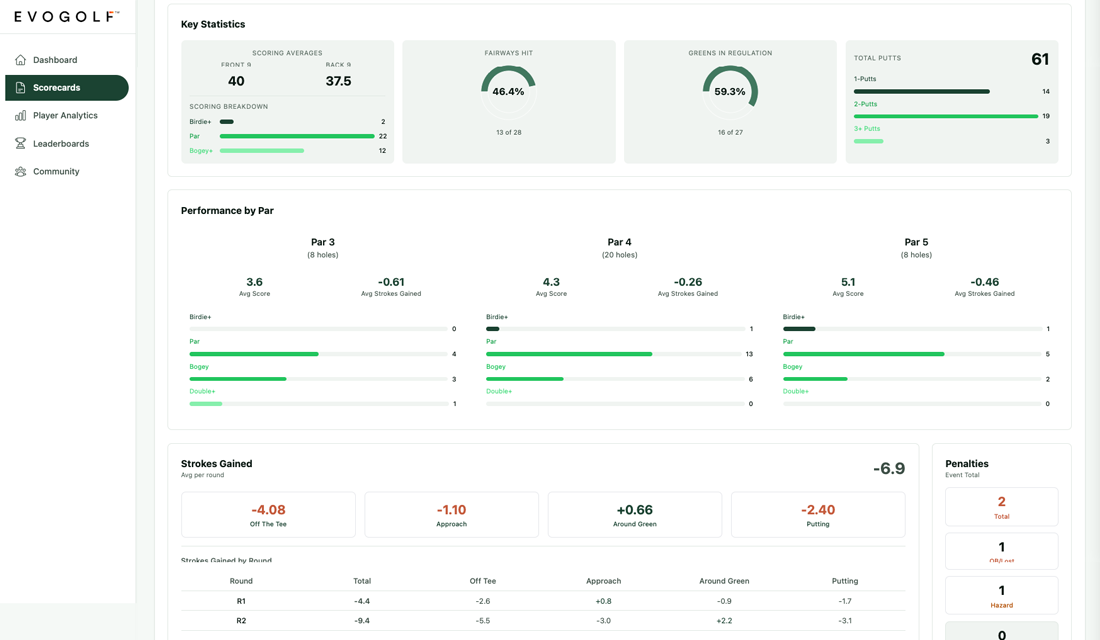Image resolution: width=1100 pixels, height=640 pixels.
Task: Click the Par 4 Par bar showing 13
Action: coord(615,354)
